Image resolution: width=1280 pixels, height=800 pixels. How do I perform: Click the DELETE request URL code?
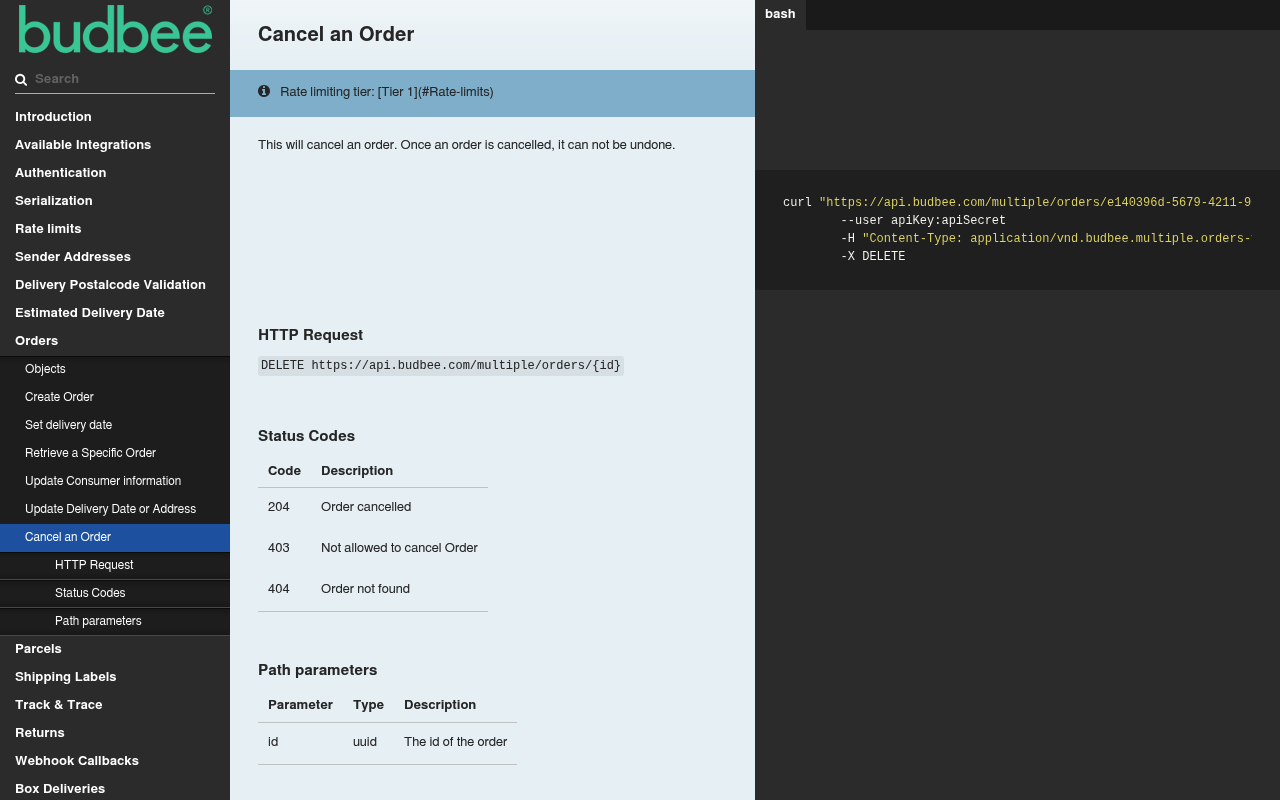tap(441, 366)
